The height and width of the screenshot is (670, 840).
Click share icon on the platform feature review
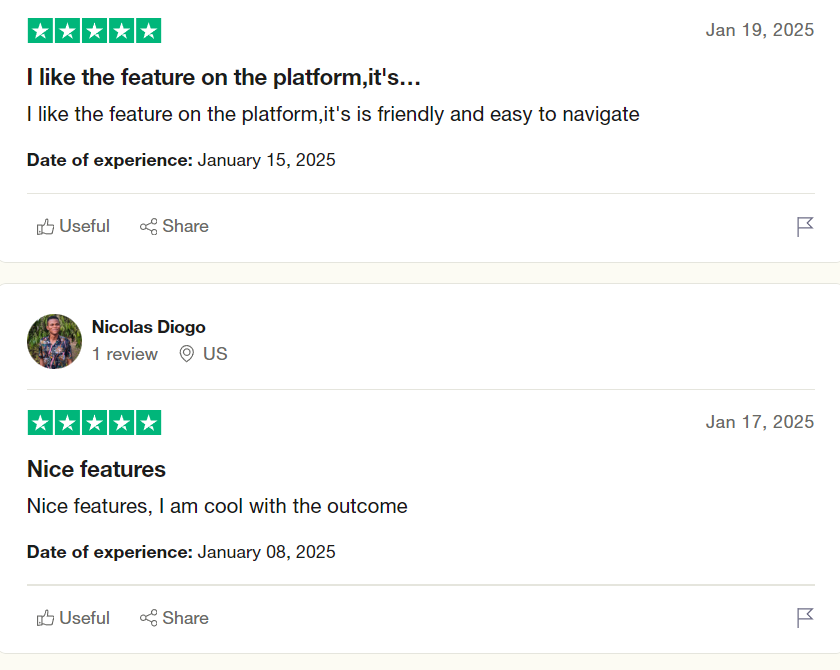point(148,227)
